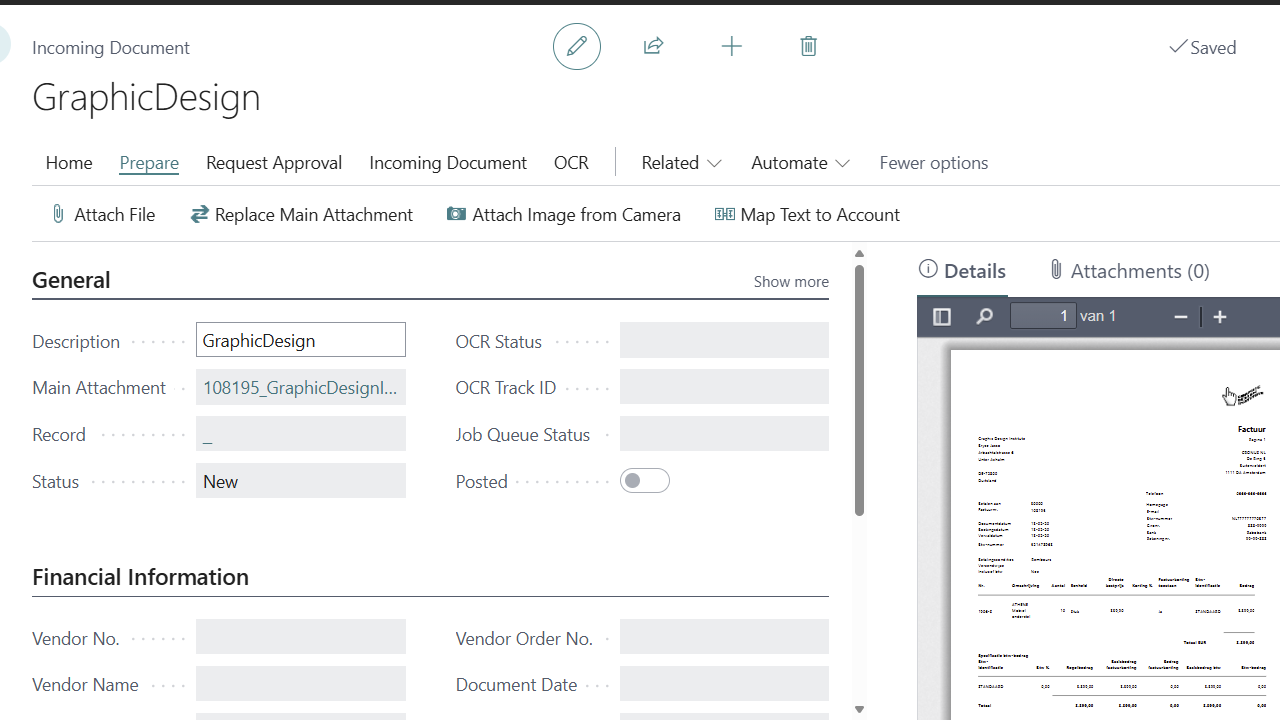Click Show more in General section
The image size is (1280, 720).
click(791, 282)
